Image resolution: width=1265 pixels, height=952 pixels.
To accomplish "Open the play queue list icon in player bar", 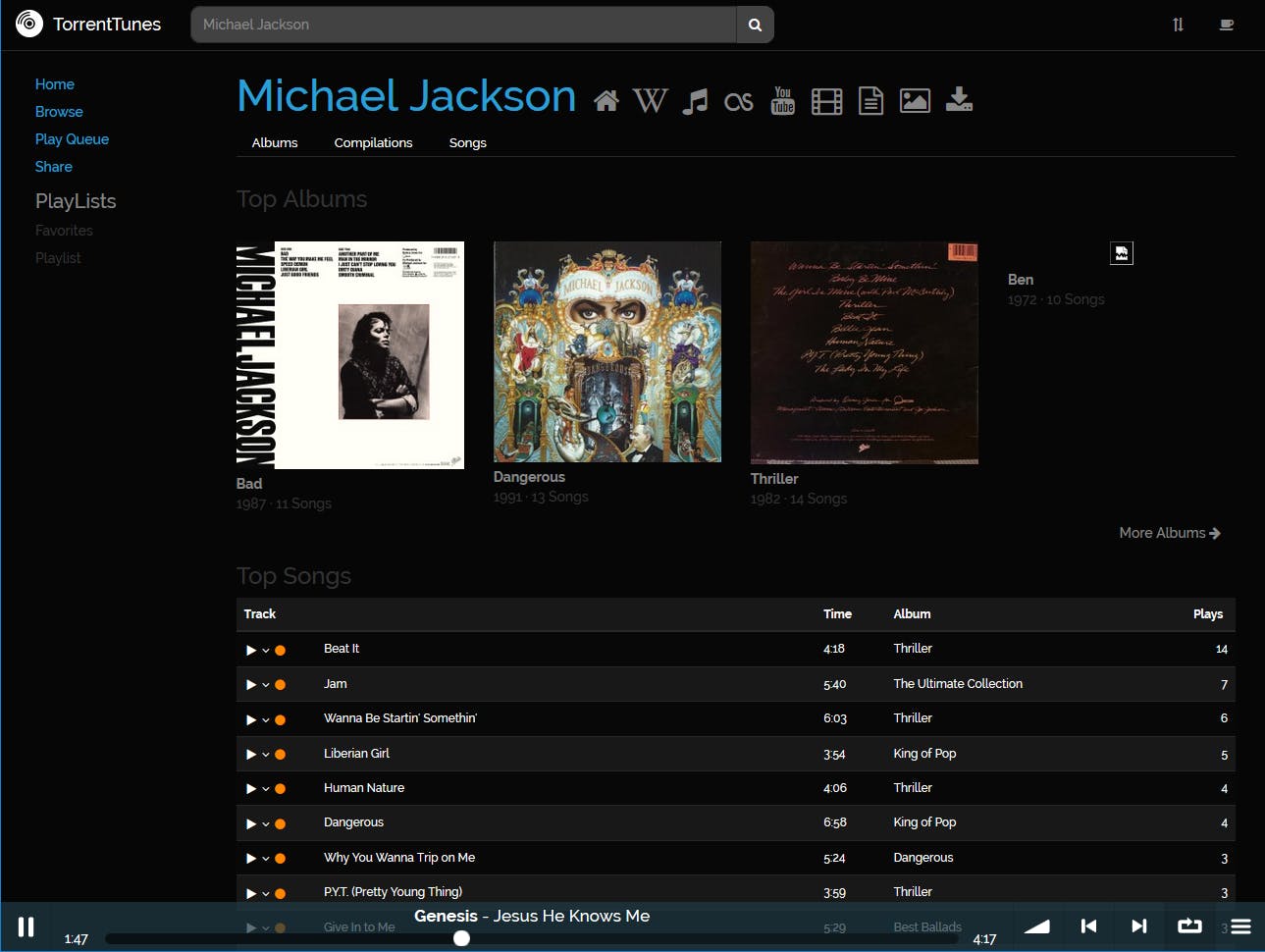I will (1241, 926).
